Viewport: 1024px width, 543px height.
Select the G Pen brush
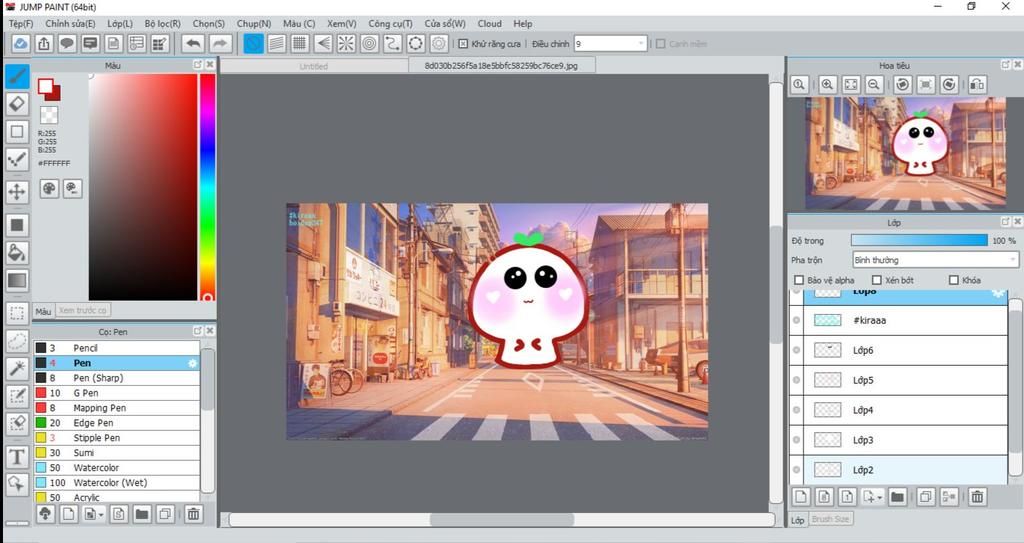117,393
